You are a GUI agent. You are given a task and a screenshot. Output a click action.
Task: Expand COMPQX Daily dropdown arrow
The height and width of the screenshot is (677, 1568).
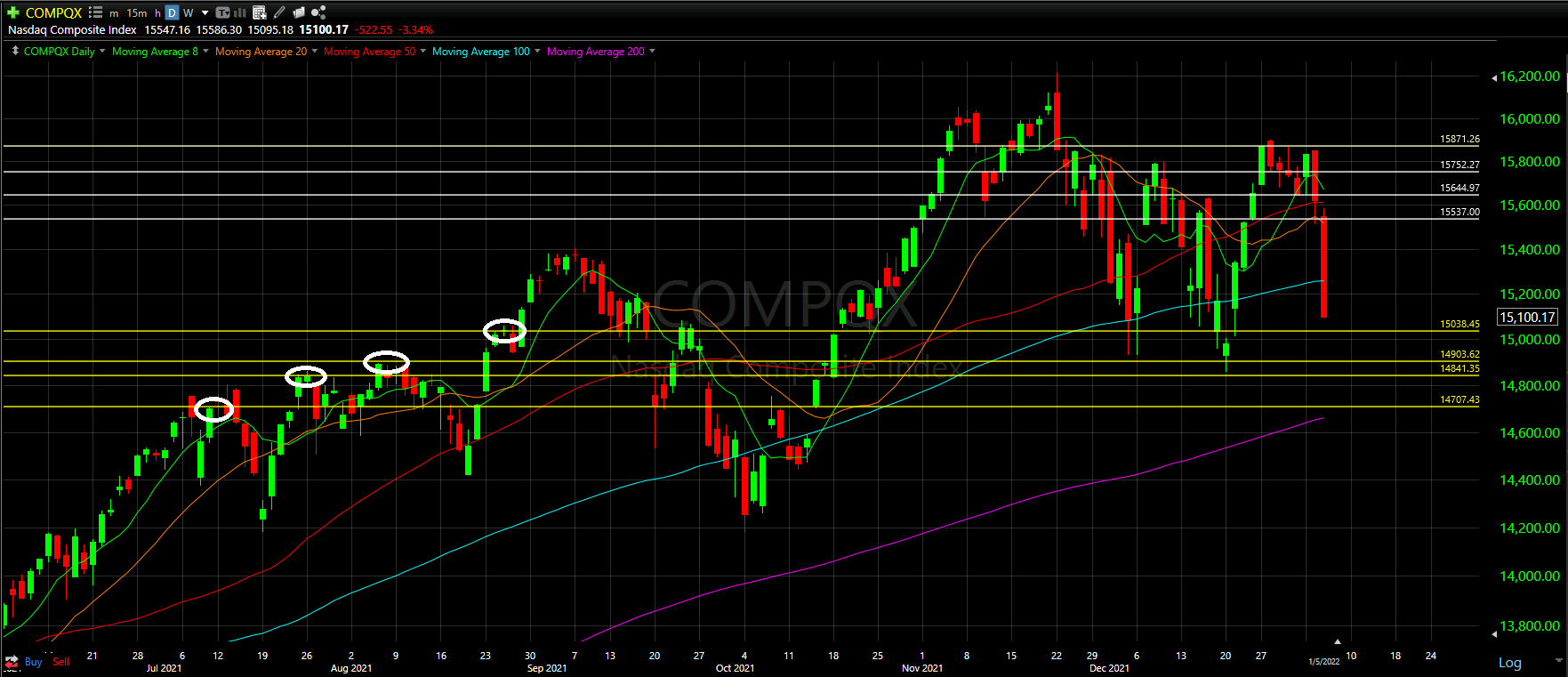(x=102, y=51)
